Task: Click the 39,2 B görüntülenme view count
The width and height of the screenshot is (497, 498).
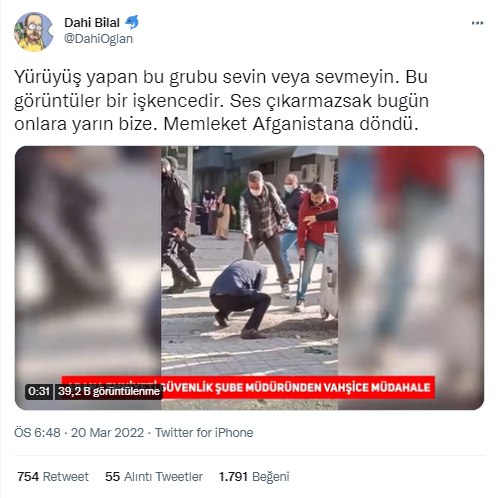Action: click(x=109, y=391)
